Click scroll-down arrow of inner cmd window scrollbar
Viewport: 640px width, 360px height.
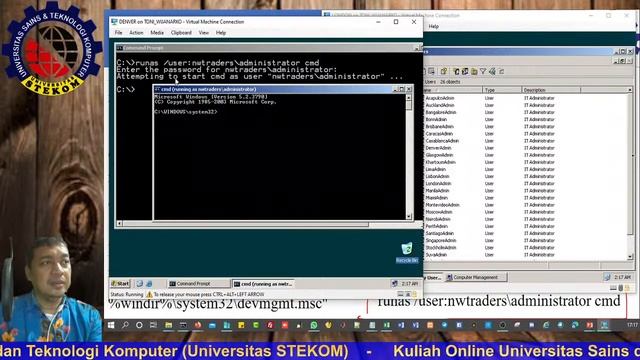(409, 217)
